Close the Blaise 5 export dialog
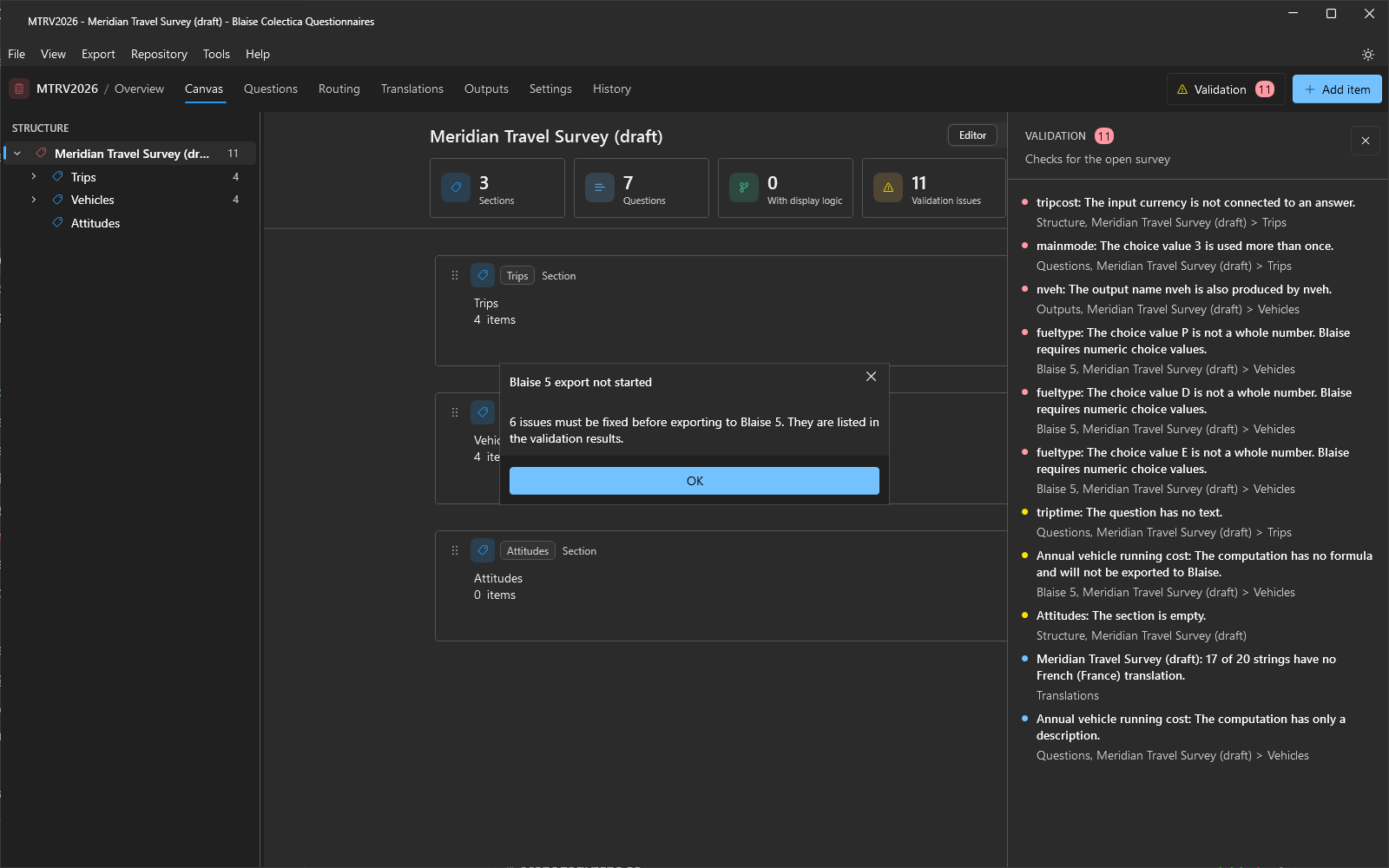The width and height of the screenshot is (1389, 868). pos(872,377)
